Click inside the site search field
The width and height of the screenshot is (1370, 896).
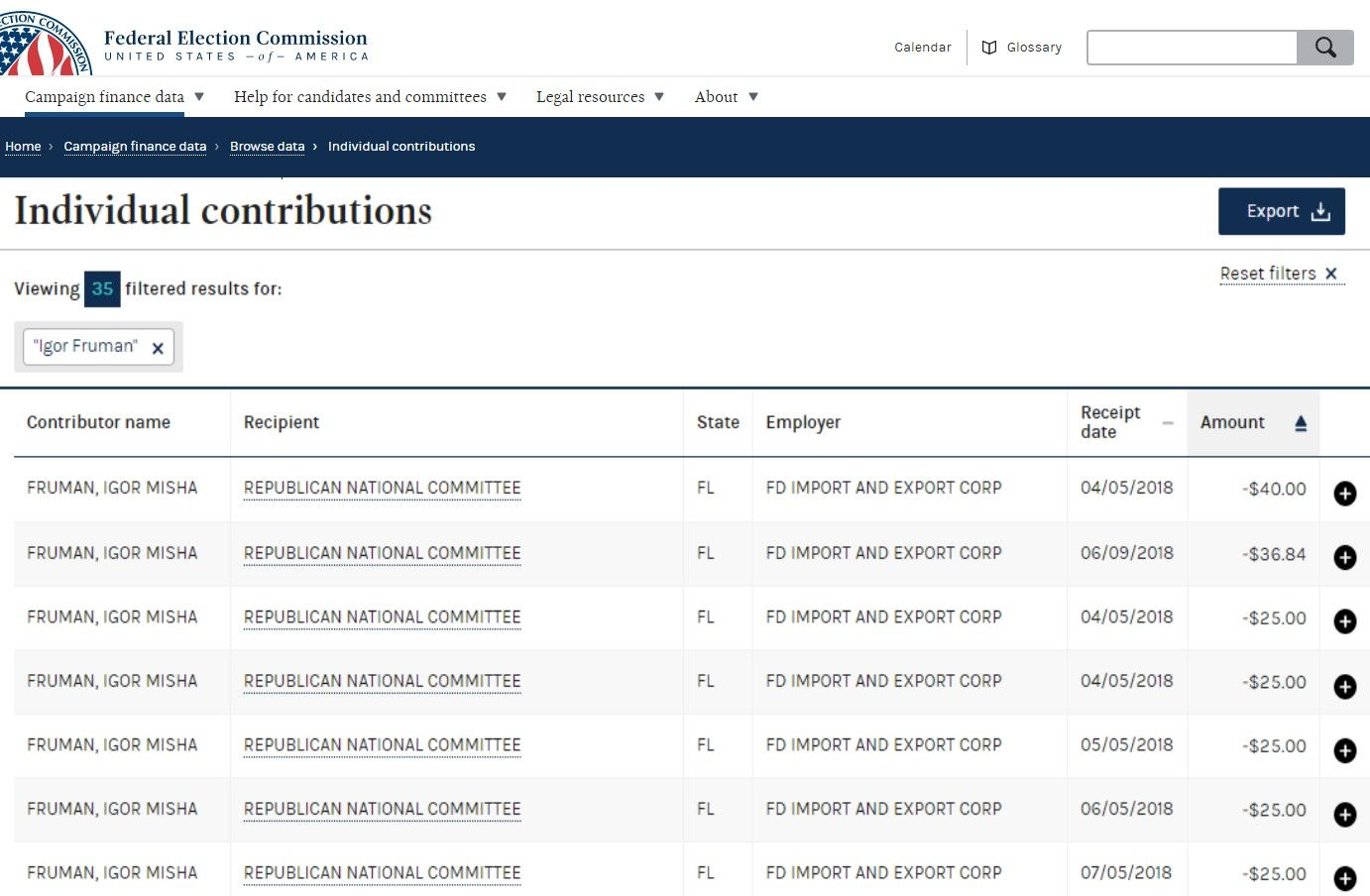(1193, 48)
